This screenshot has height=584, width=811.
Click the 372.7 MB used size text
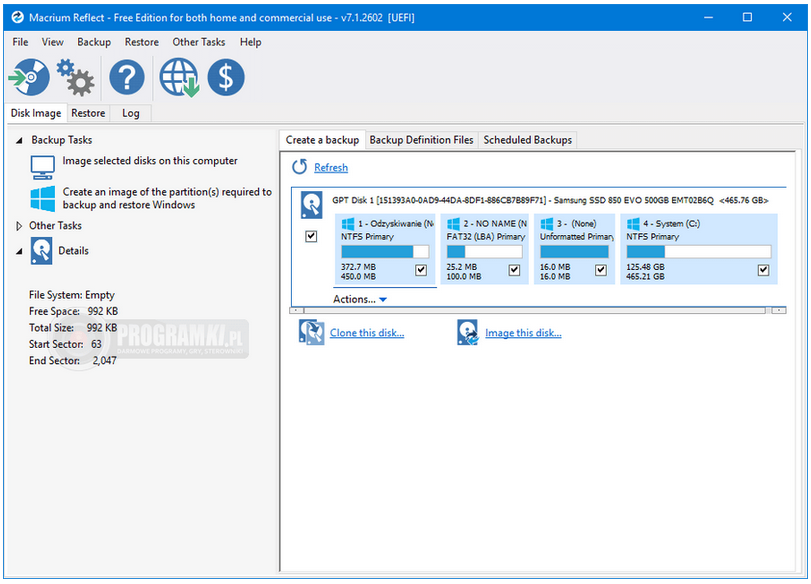tap(358, 267)
